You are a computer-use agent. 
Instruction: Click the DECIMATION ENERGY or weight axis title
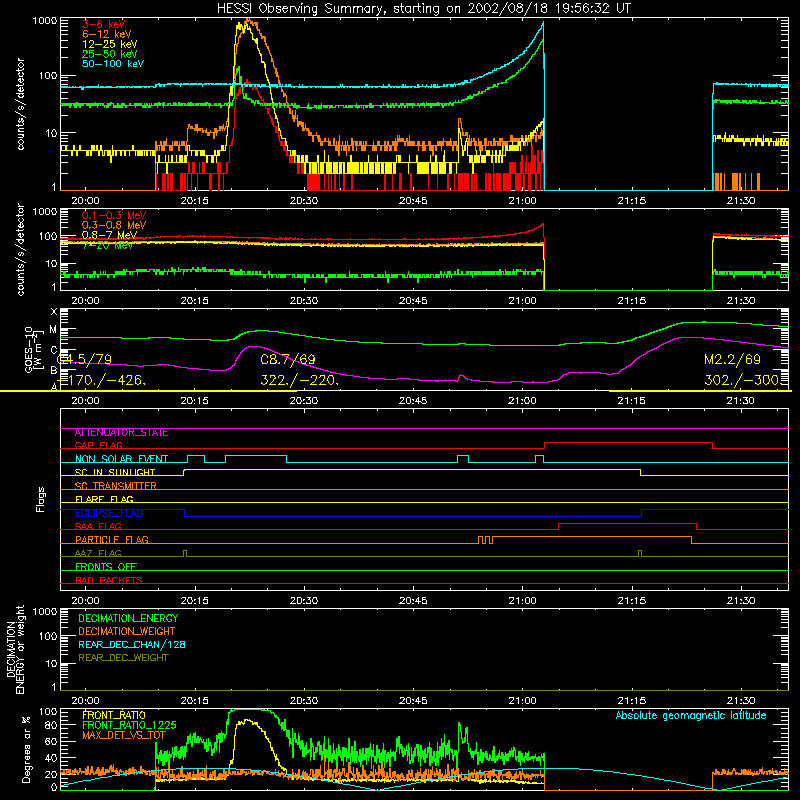tap(15, 649)
